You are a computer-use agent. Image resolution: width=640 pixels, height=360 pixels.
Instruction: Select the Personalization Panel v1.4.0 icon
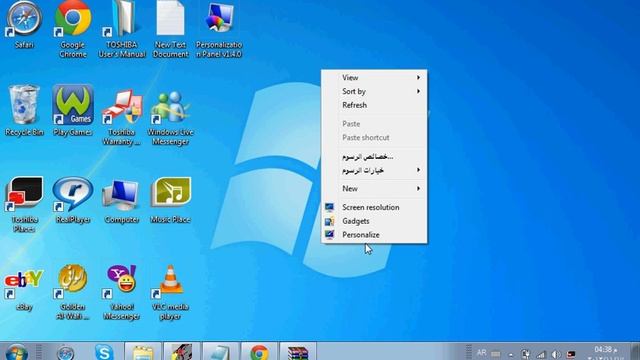pos(219,29)
